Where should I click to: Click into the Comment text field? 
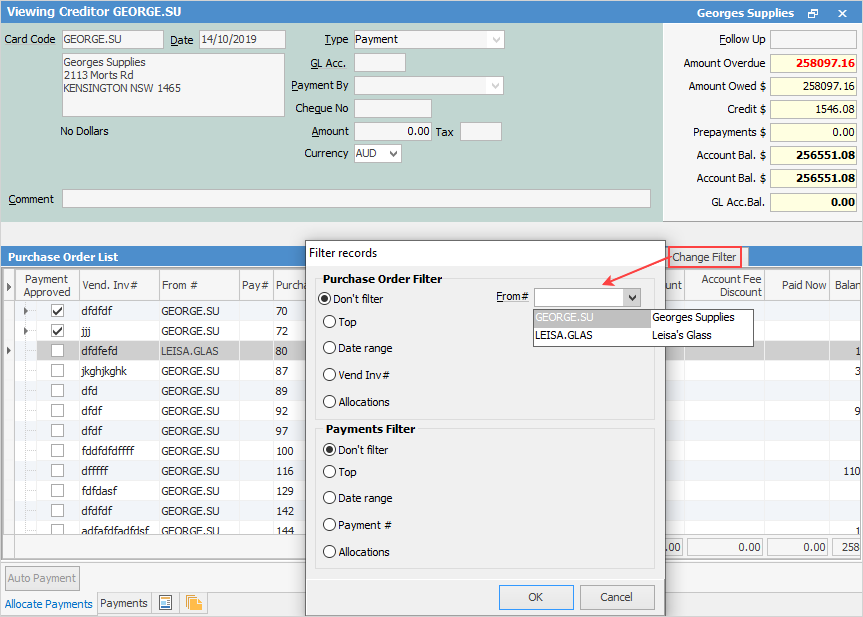[356, 199]
